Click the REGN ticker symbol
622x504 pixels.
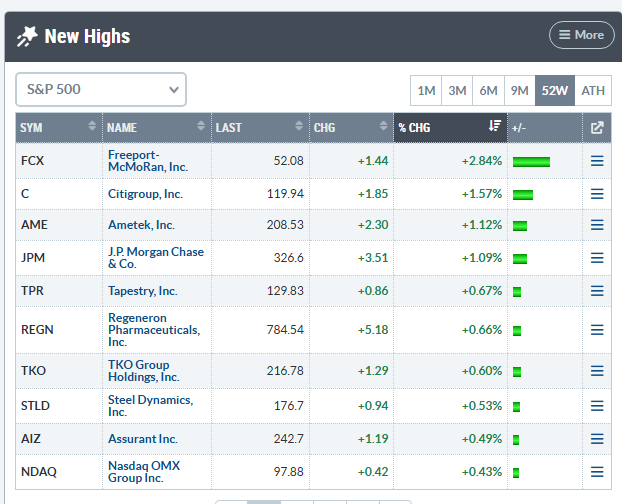coord(37,330)
